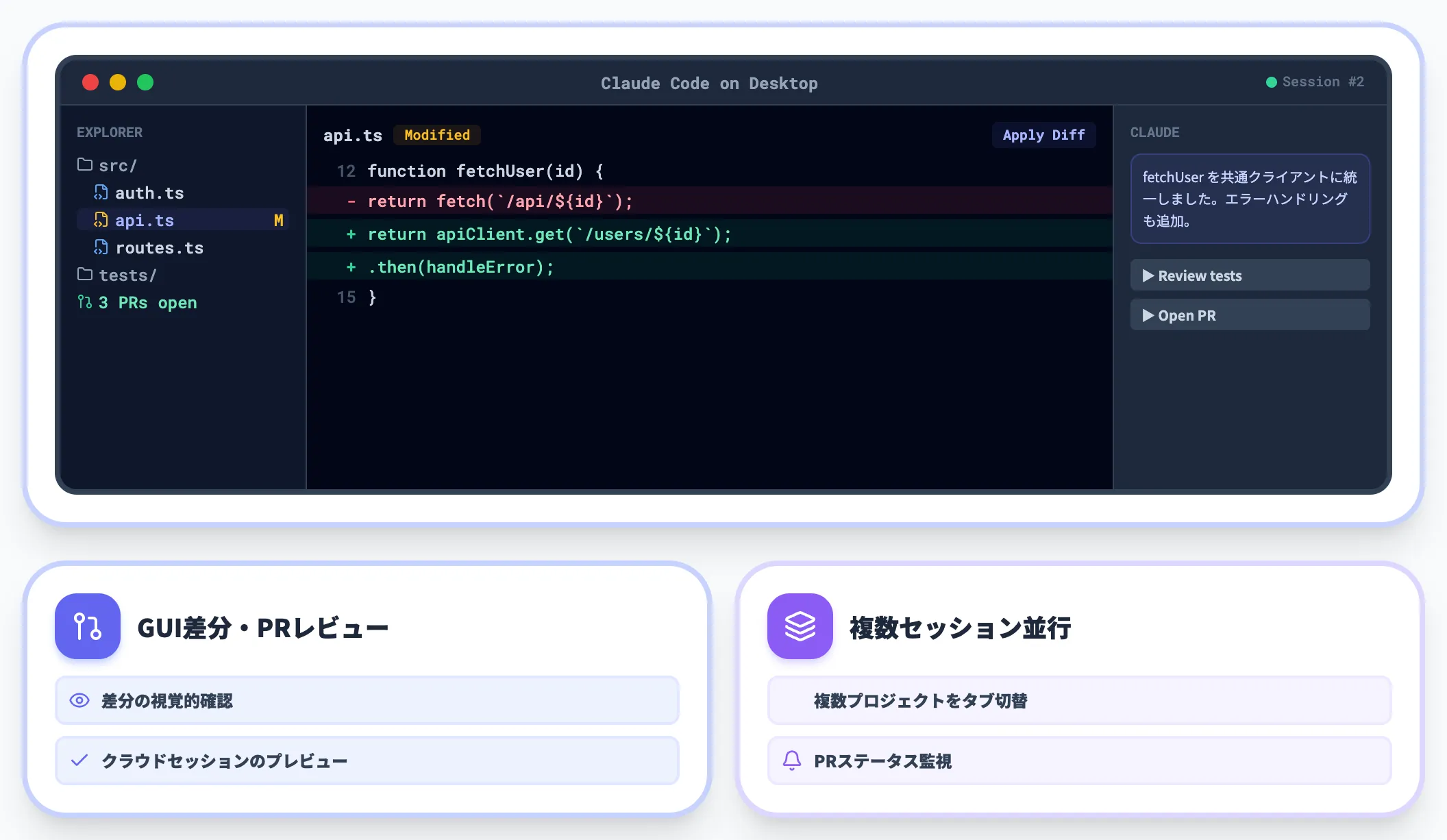
Task: Click line number 15 in the editor
Action: click(346, 297)
